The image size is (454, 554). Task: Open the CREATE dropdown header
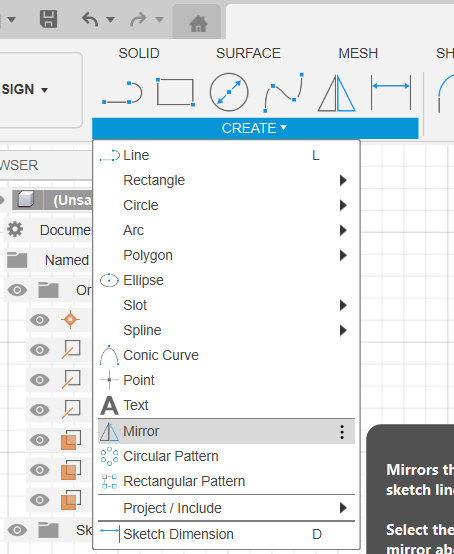pyautogui.click(x=255, y=128)
